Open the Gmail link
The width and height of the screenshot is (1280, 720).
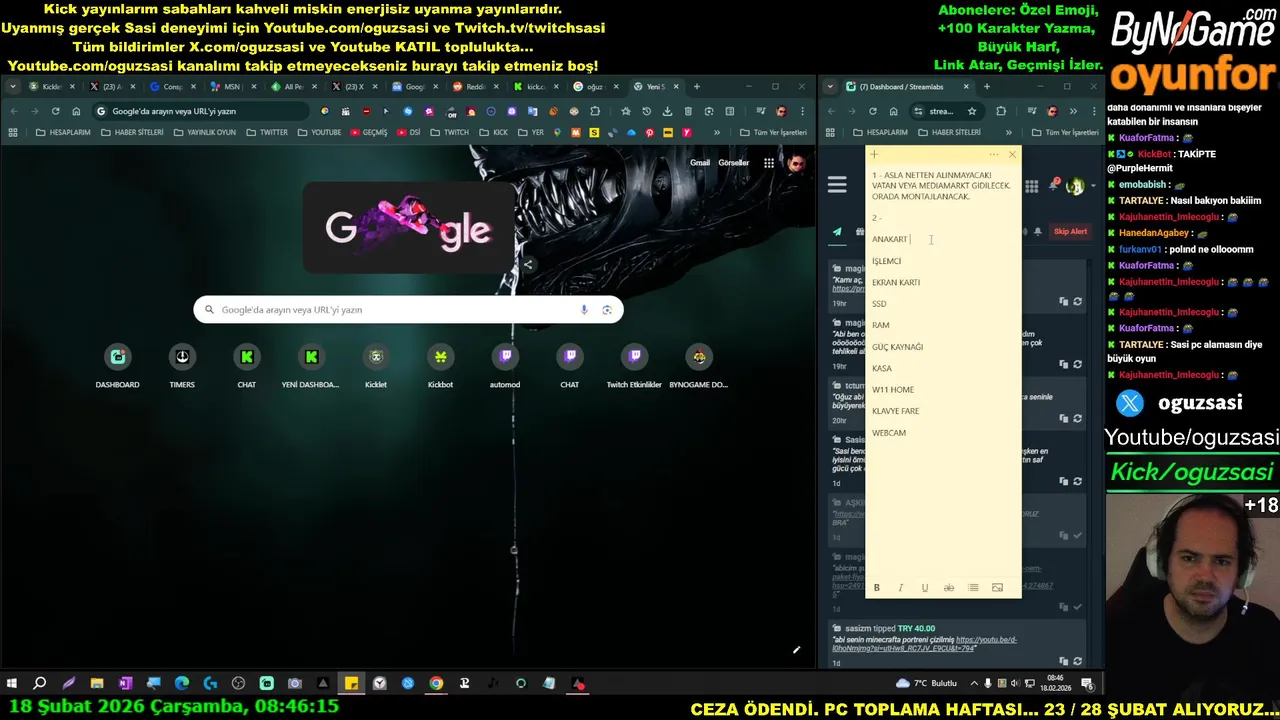(x=700, y=163)
